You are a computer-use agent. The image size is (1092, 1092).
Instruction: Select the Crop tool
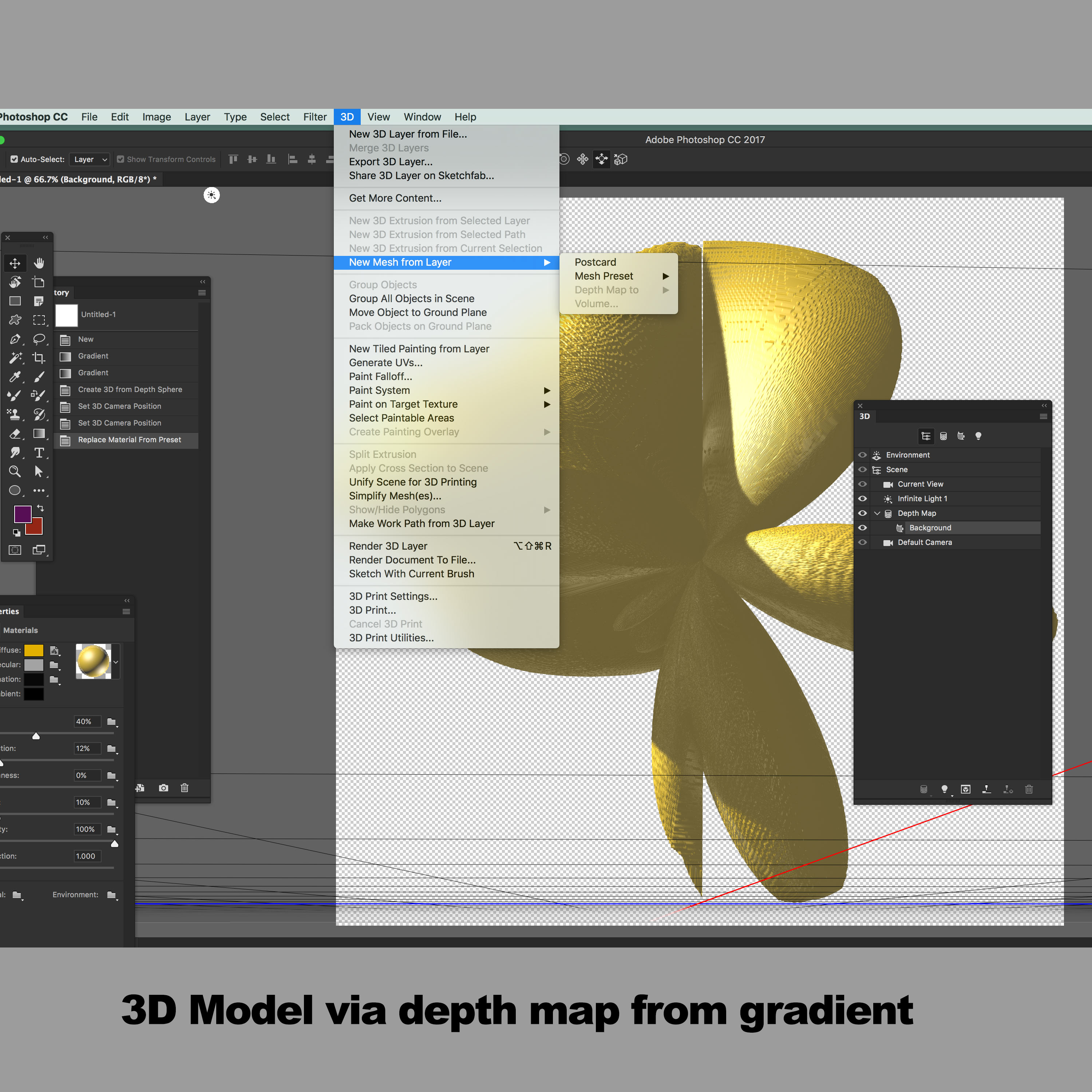pyautogui.click(x=39, y=358)
